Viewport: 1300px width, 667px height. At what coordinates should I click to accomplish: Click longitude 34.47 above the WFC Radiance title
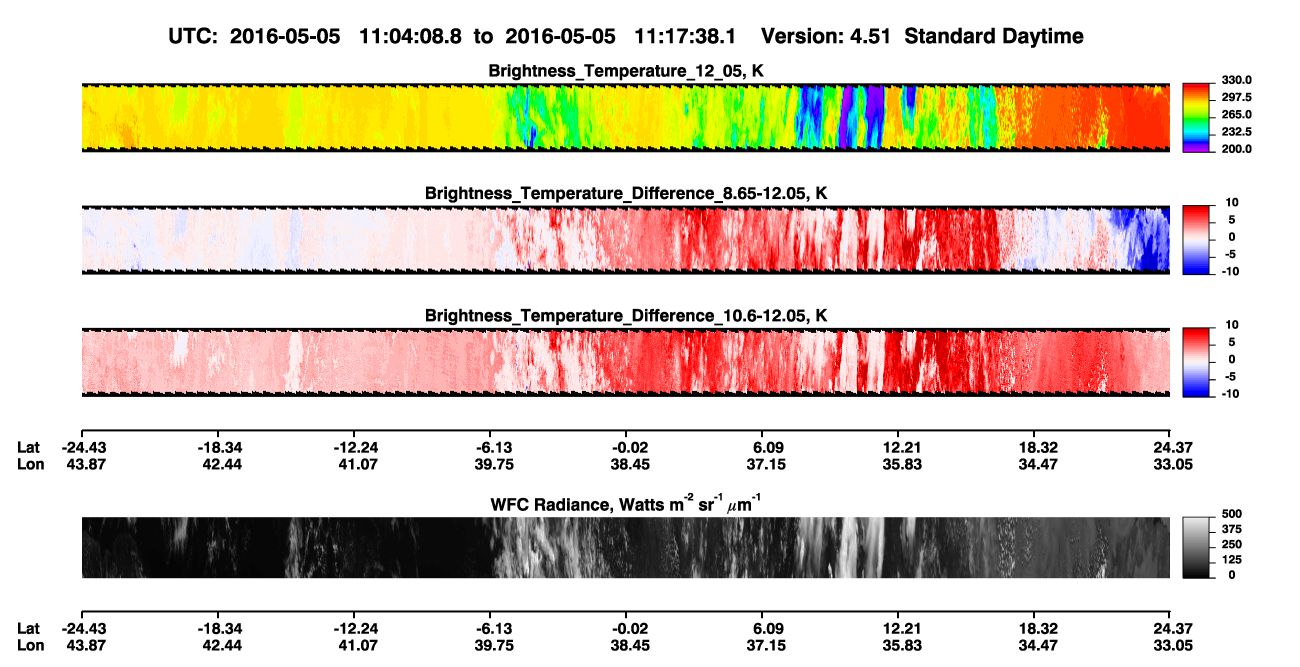click(x=1037, y=464)
